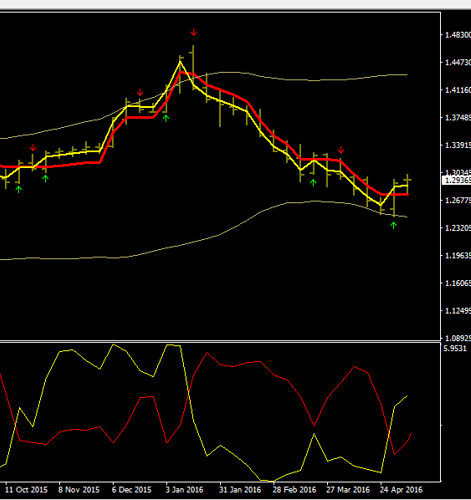Click the 1.2677 price scale label
The height and width of the screenshot is (500, 471).
[458, 200]
